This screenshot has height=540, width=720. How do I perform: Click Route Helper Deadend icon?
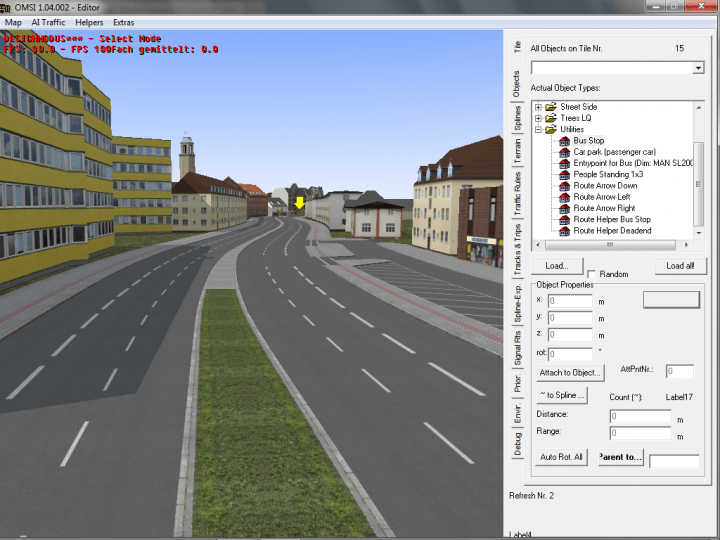(564, 231)
